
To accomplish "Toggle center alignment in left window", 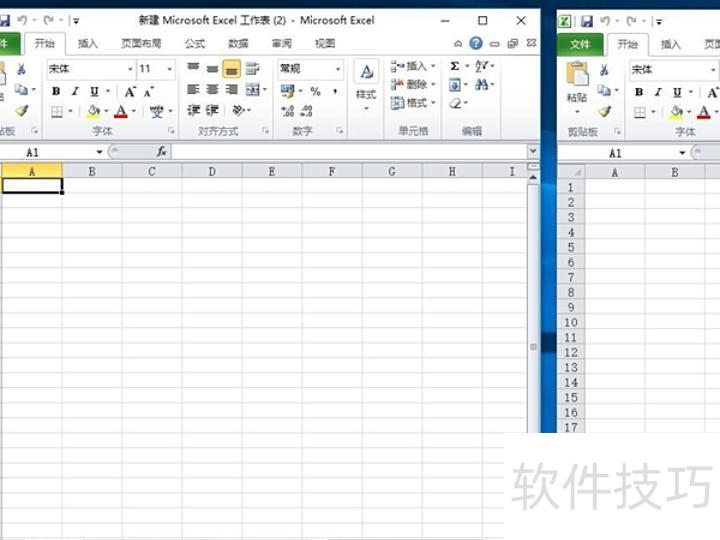I will 212,89.
